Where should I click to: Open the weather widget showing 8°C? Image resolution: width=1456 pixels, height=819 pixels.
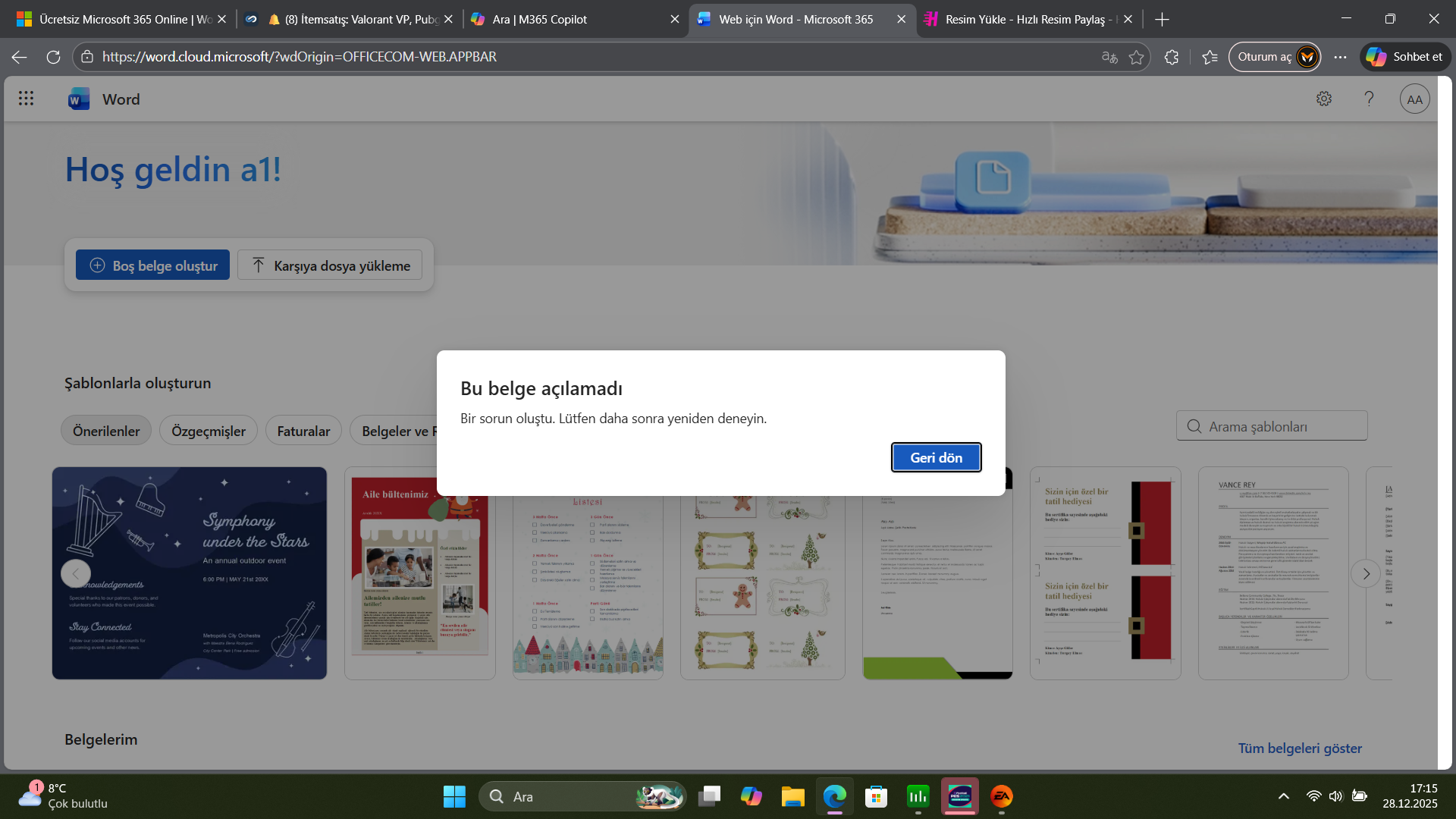click(x=63, y=796)
